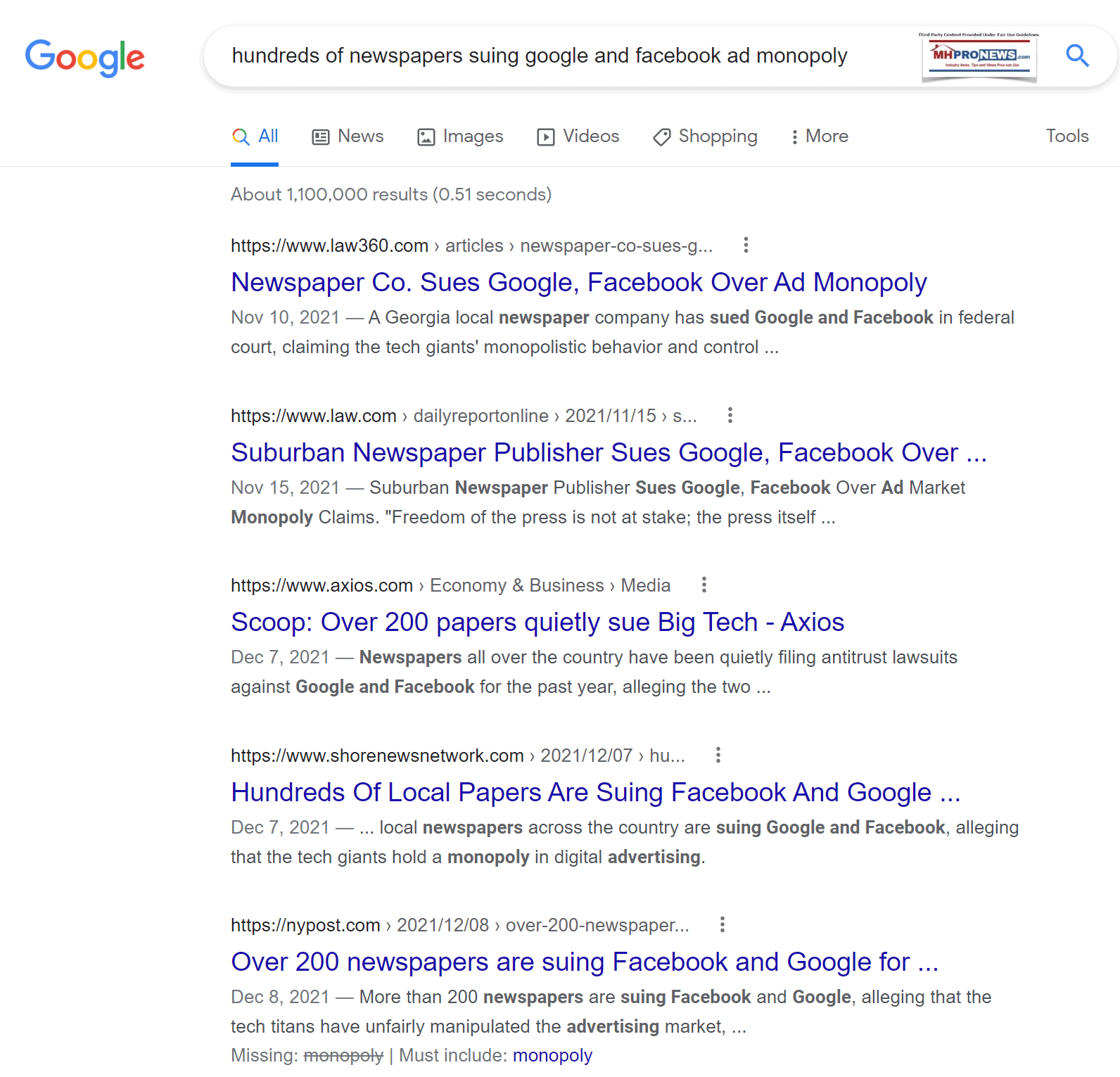Open options menu for nypost.com result
The height and width of the screenshot is (1077, 1120).
[x=722, y=925]
